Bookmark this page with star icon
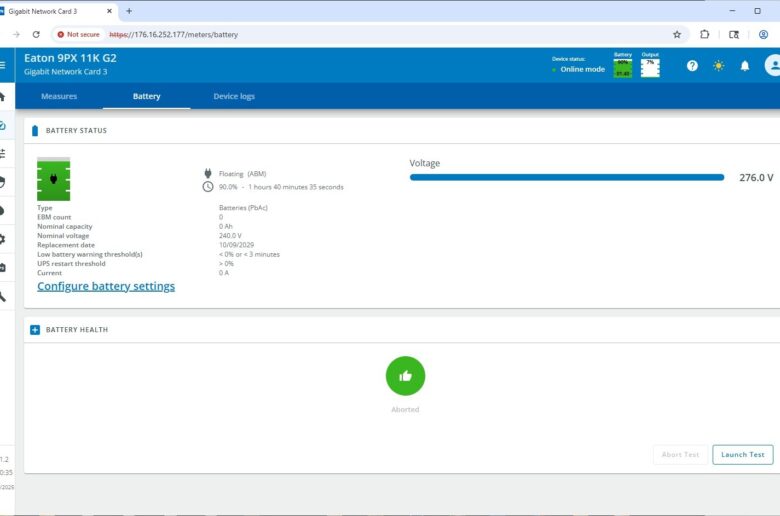Image resolution: width=780 pixels, height=516 pixels. [x=677, y=34]
